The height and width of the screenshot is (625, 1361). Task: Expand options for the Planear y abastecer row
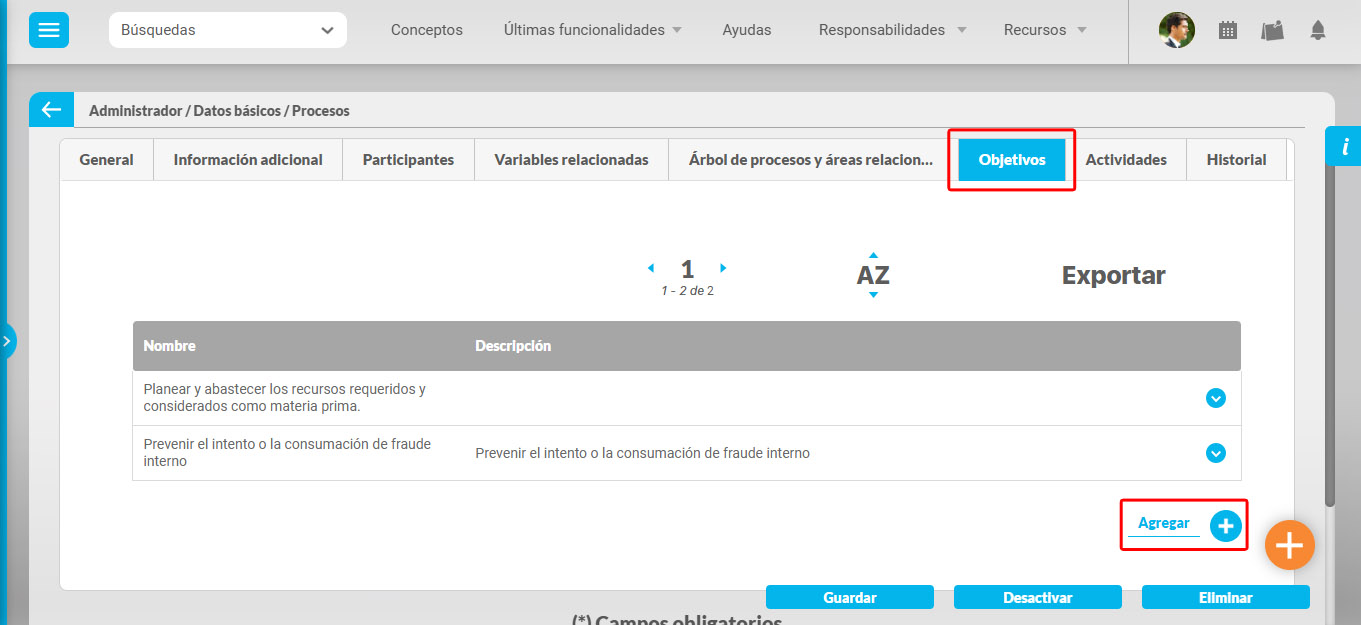pos(1215,398)
